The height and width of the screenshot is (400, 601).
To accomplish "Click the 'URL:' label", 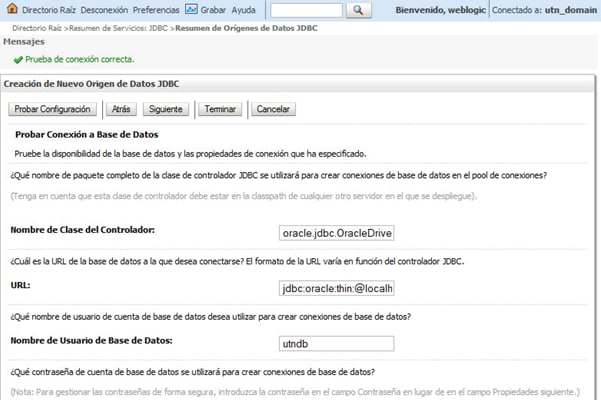I will [20, 285].
